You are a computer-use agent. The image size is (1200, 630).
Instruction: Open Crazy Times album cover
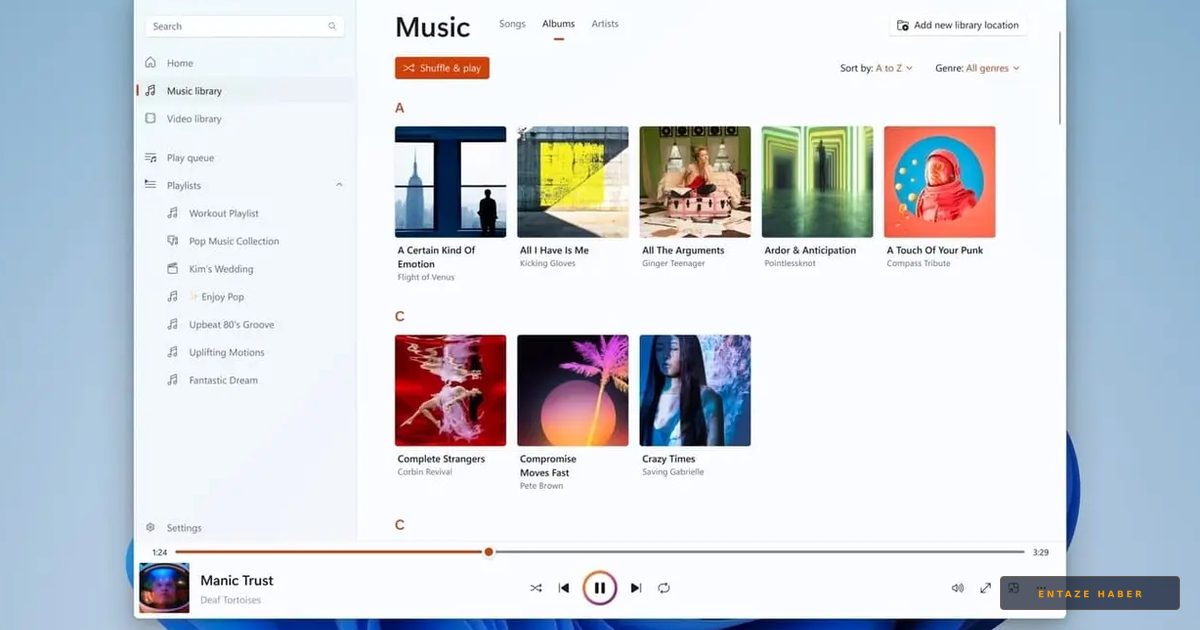click(695, 391)
